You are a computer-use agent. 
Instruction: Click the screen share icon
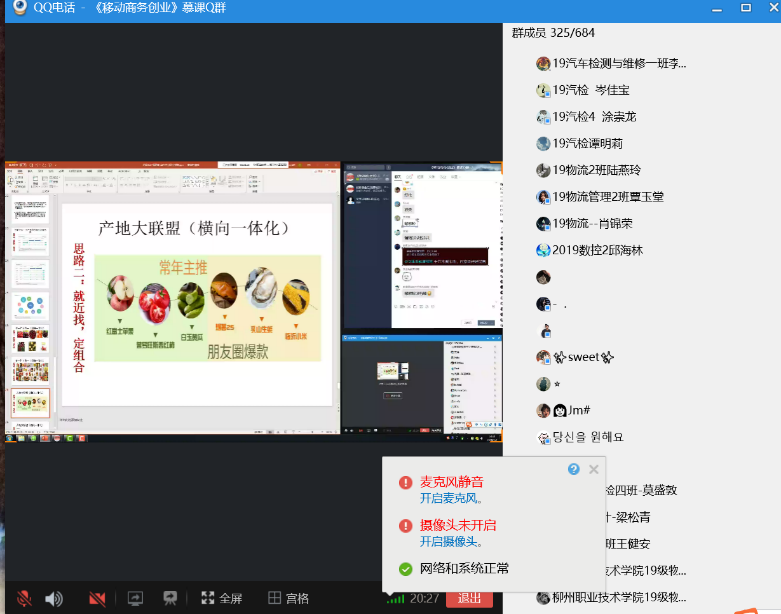point(135,598)
